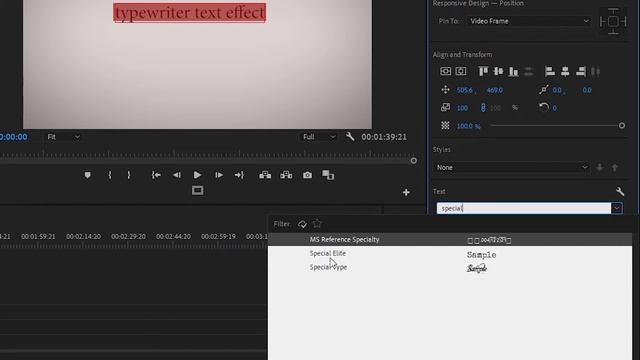Screen dimensions: 640x360
Task: Open the Comparison View button
Action: (x=328, y=175)
